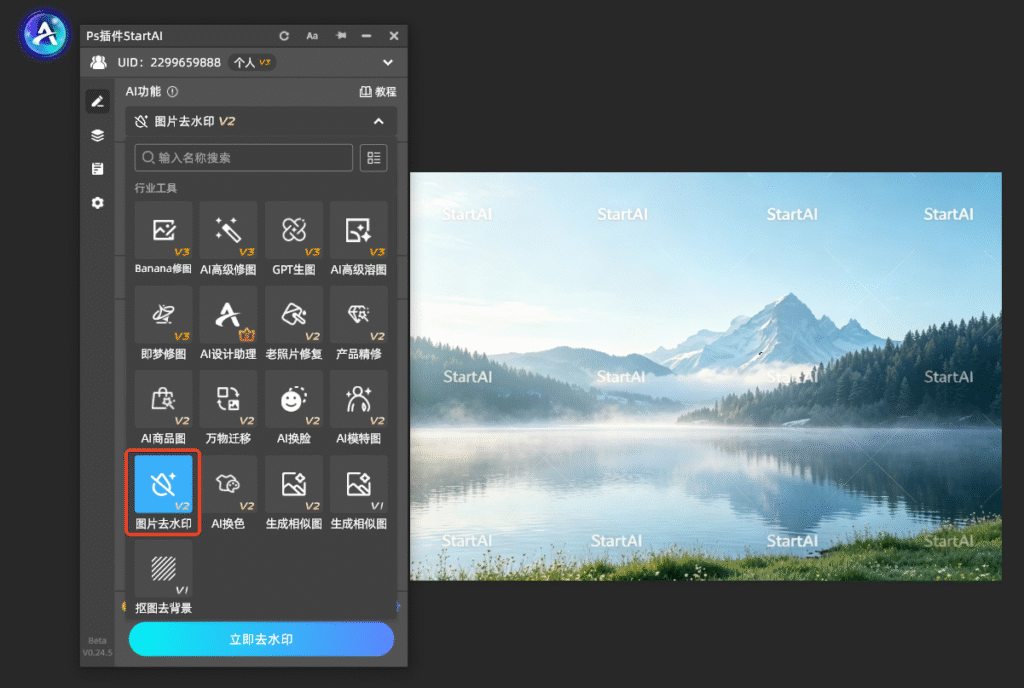Click the Aa font size icon
This screenshot has width=1024, height=688.
tap(312, 36)
